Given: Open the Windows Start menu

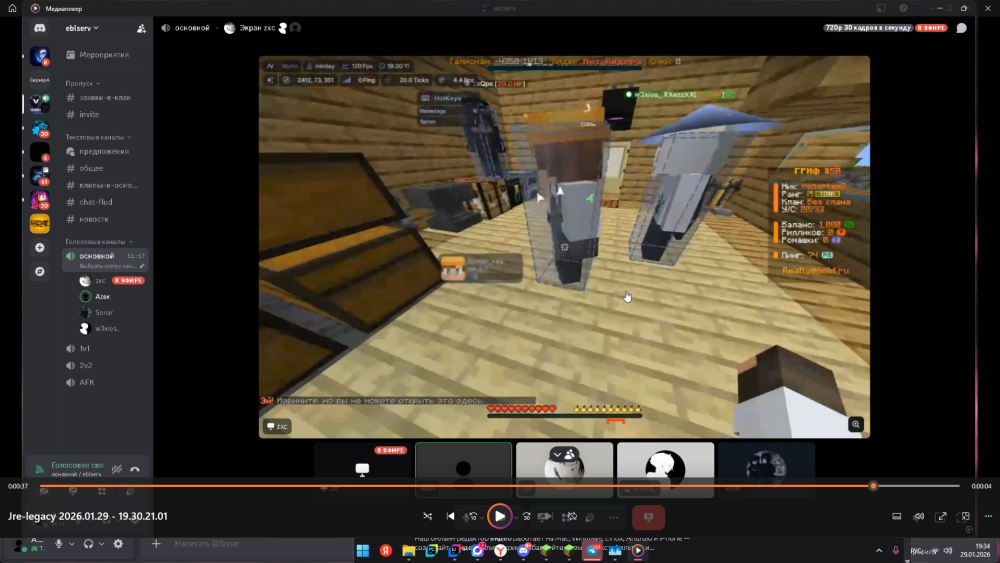Looking at the screenshot, I should point(363,550).
